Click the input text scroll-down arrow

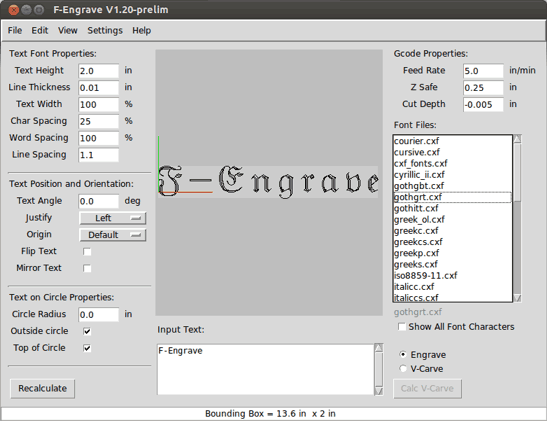379,391
